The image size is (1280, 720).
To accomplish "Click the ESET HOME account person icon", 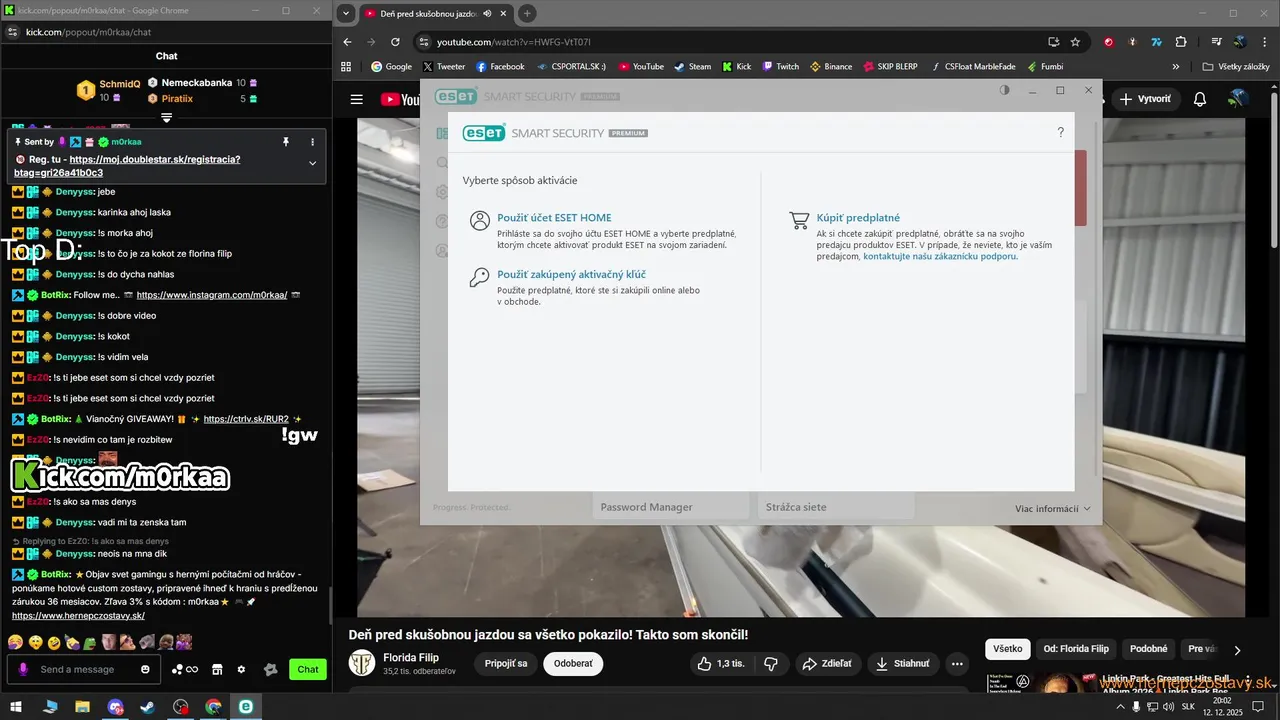I will (x=480, y=221).
